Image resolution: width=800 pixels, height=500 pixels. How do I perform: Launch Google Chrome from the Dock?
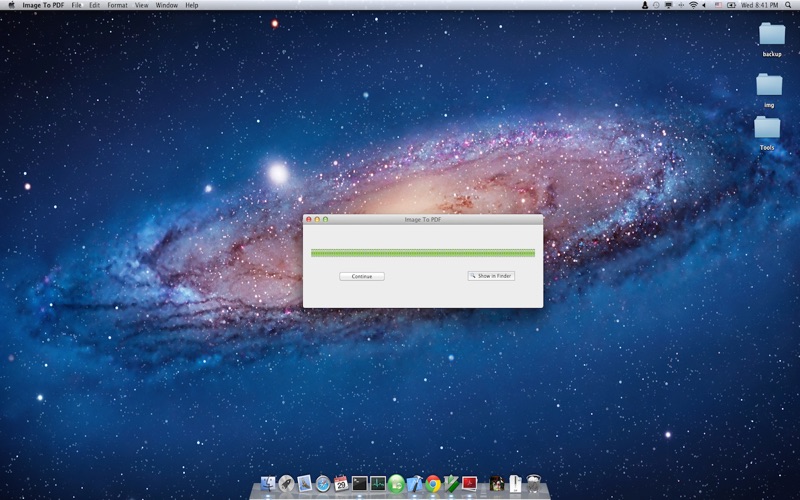pos(433,484)
